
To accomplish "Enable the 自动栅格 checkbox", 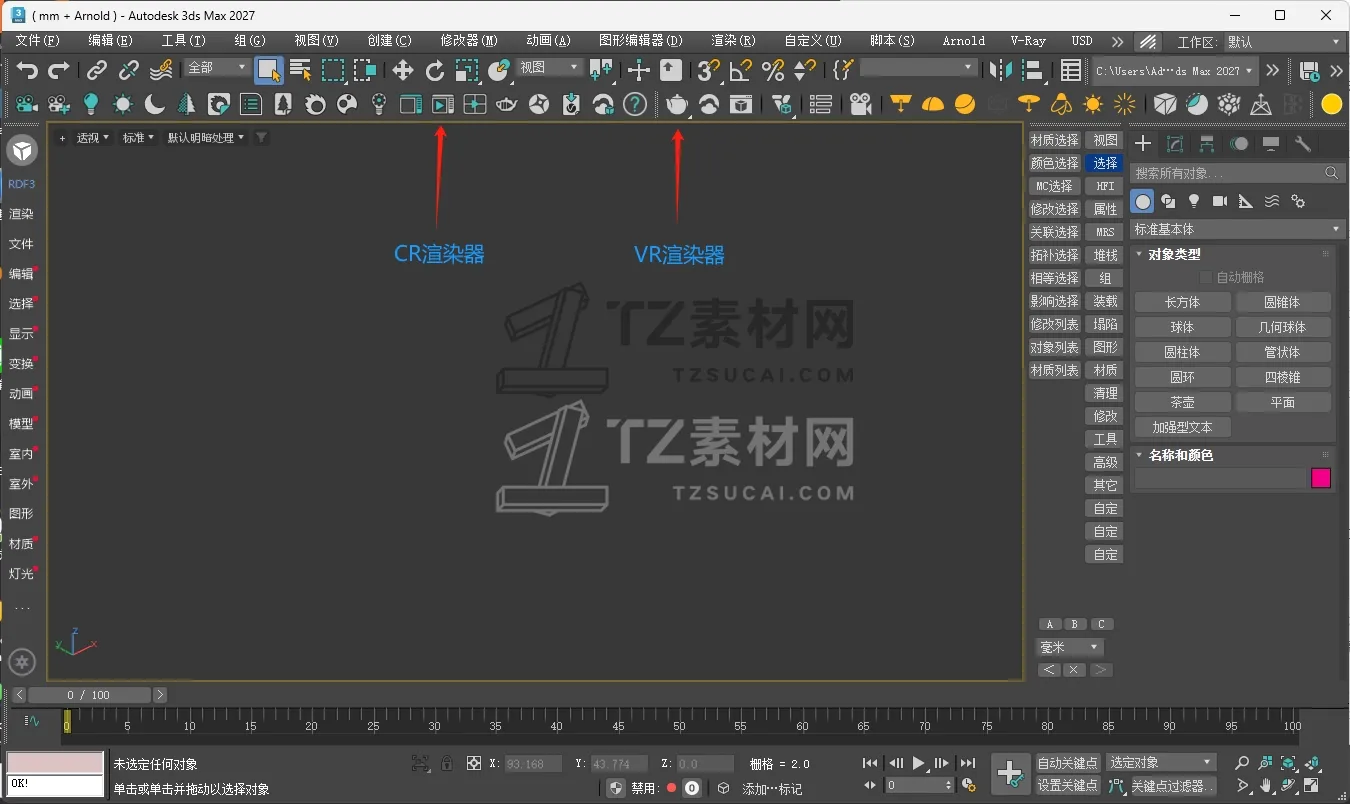I will click(1206, 277).
